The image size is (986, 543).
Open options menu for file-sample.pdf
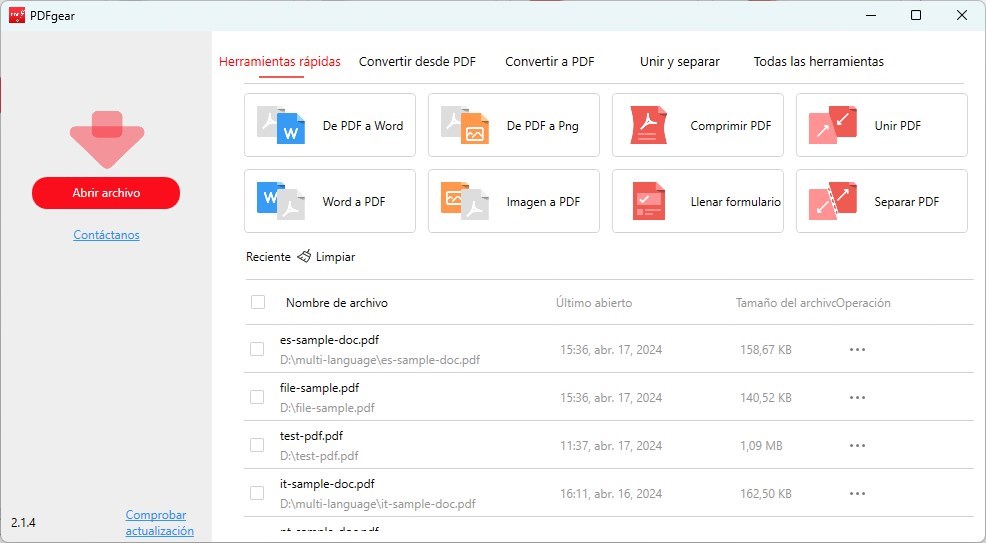click(857, 397)
